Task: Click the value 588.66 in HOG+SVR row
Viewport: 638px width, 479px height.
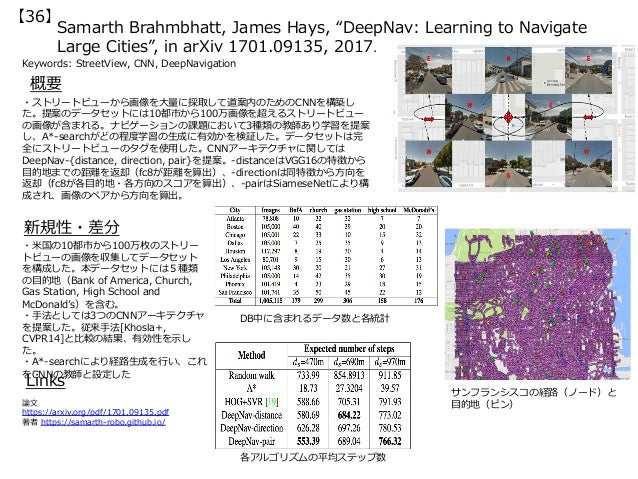Action: 308,402
